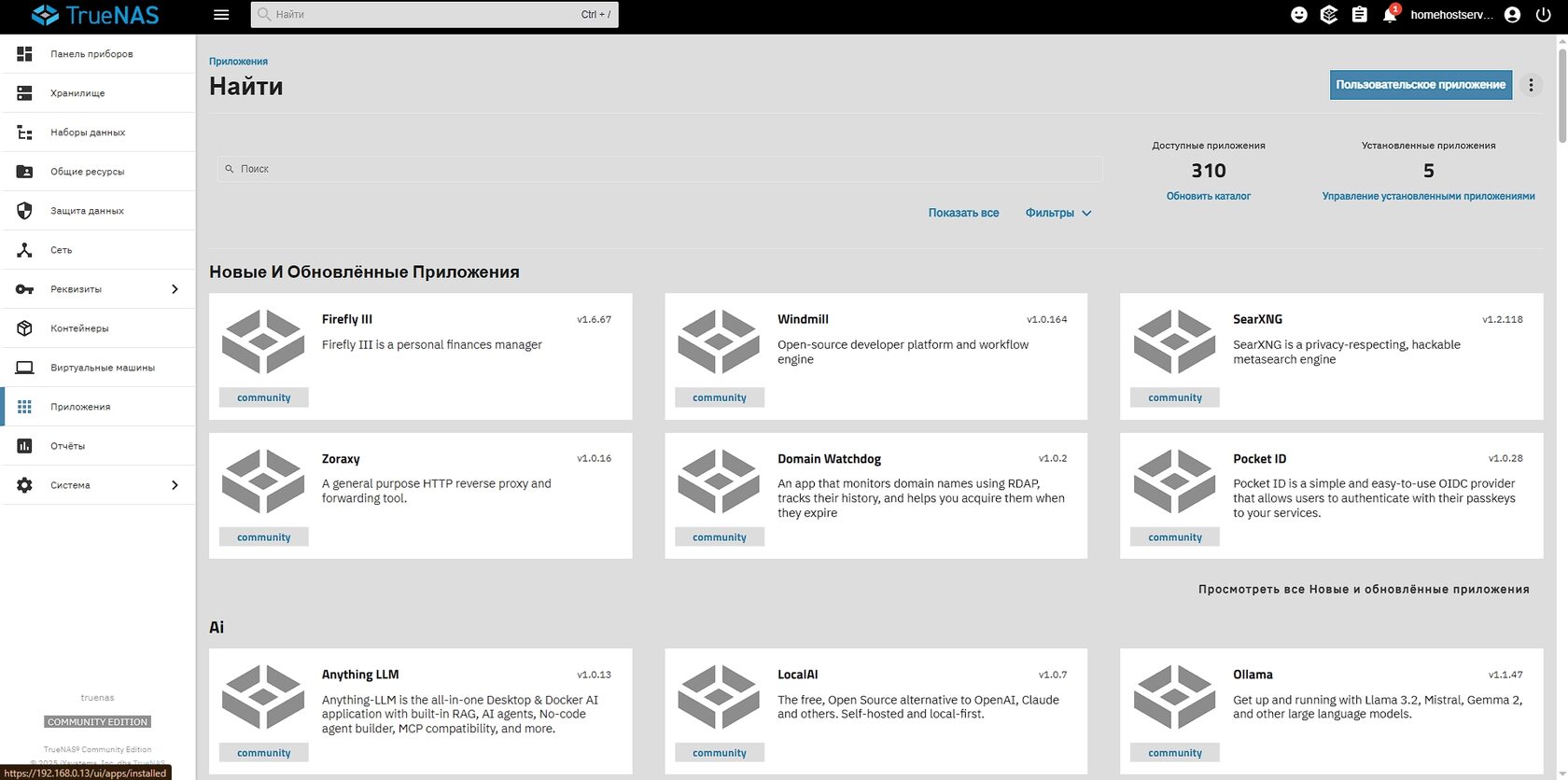This screenshot has height=780, width=1568.
Task: Click the Обновить каталог link
Action: click(x=1208, y=196)
